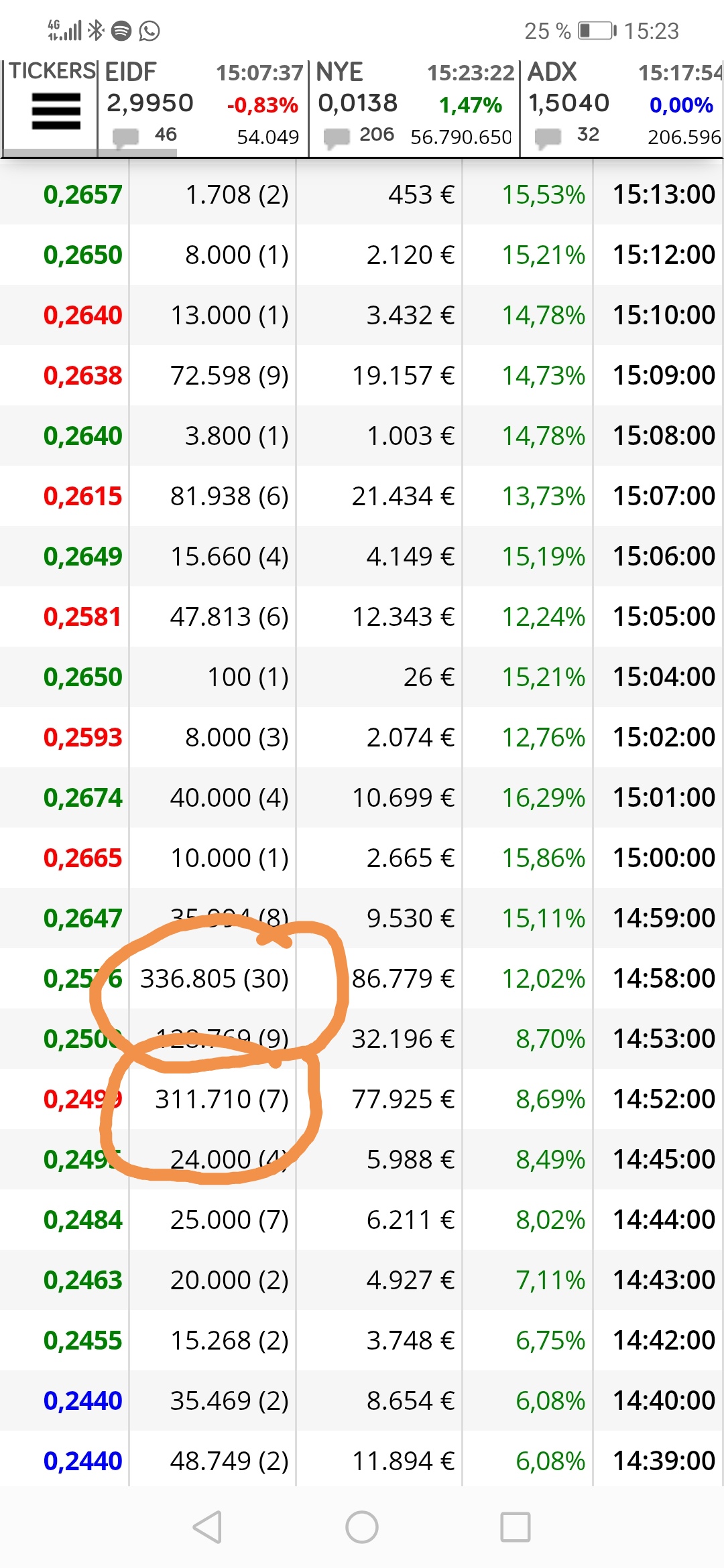Select volume 20.000 (2)
The image size is (724, 1568).
click(229, 1280)
